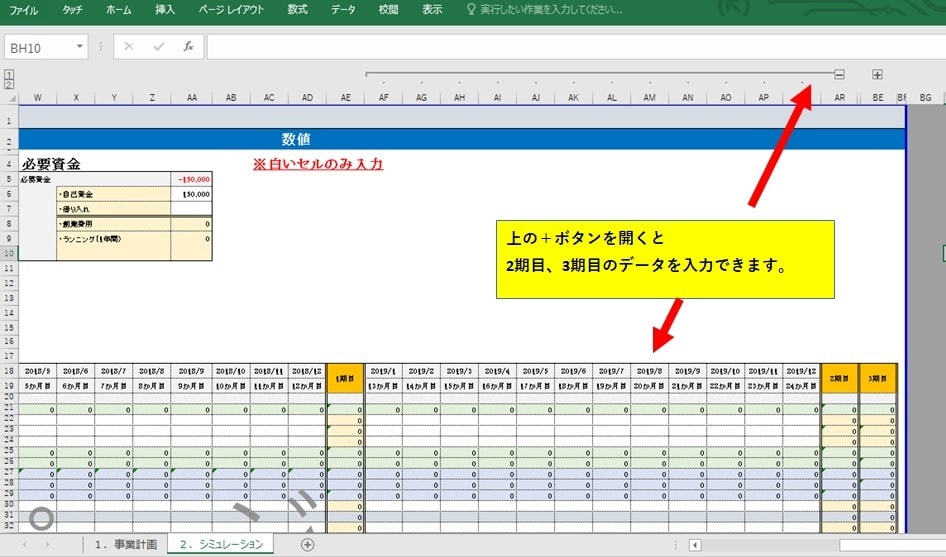This screenshot has width=946, height=557.
Task: Click the 2019/1 month header cell
Action: [383, 371]
